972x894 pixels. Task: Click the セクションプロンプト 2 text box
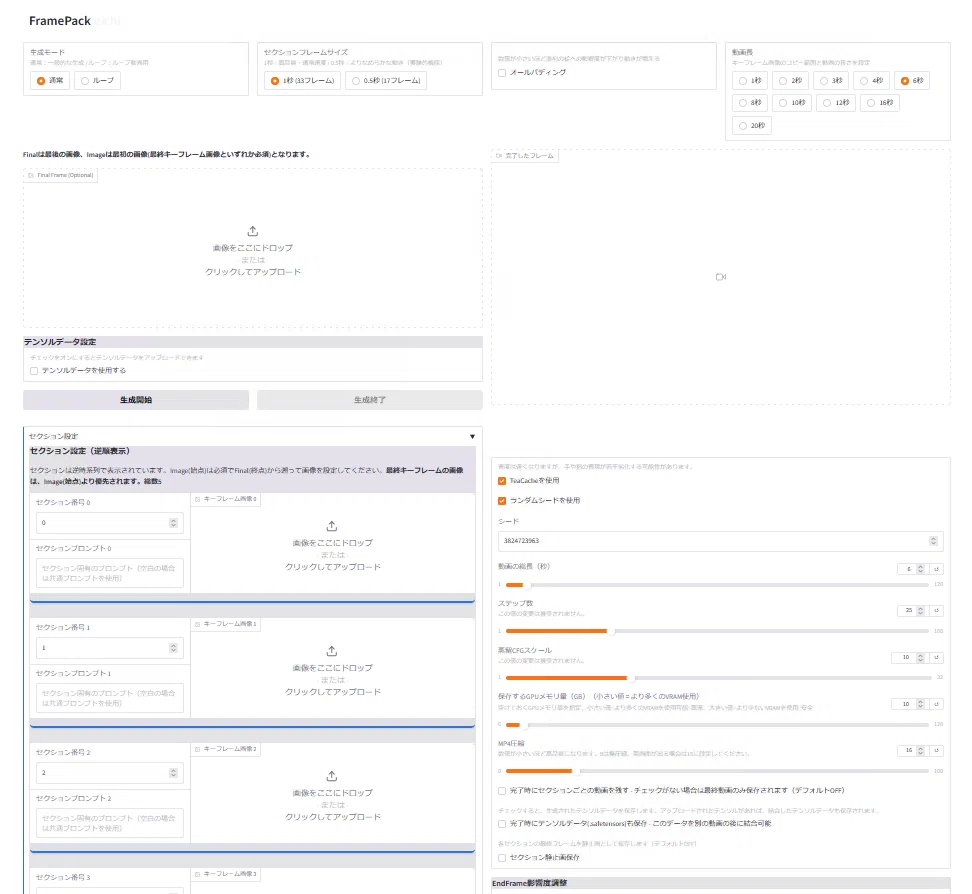click(110, 823)
